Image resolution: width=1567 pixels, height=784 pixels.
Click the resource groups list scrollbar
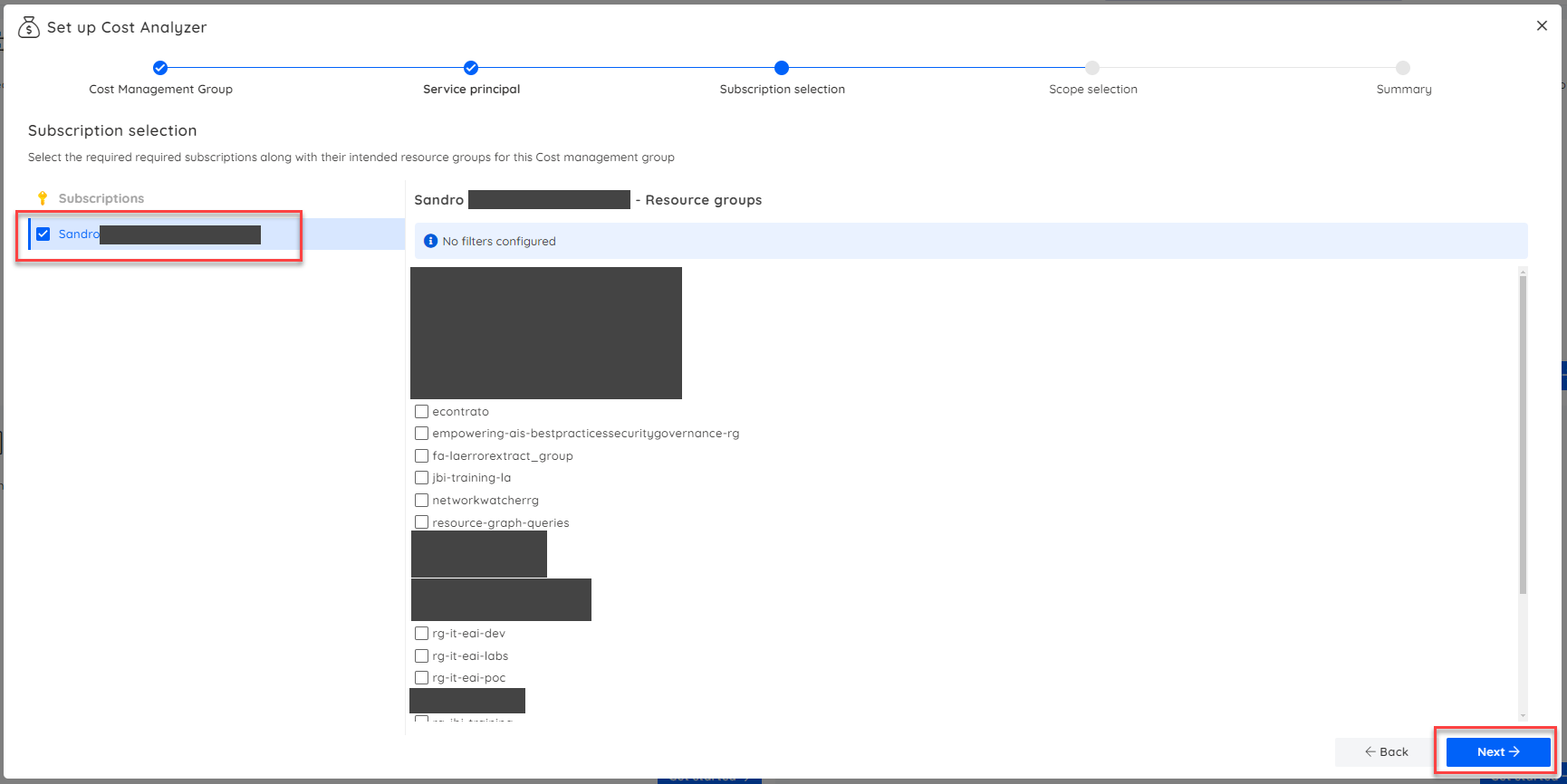click(1523, 435)
